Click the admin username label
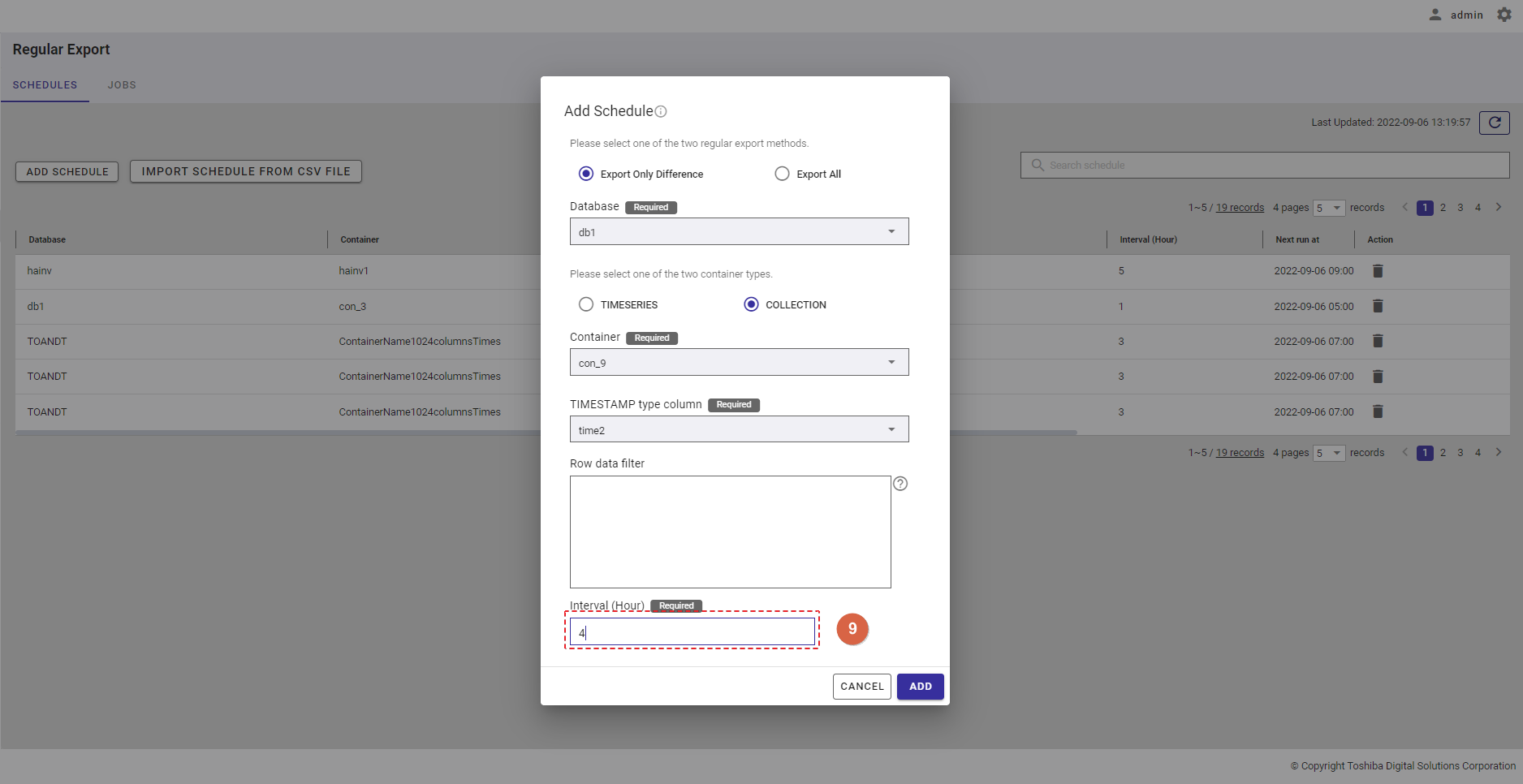This screenshot has width=1523, height=784. pyautogui.click(x=1467, y=15)
